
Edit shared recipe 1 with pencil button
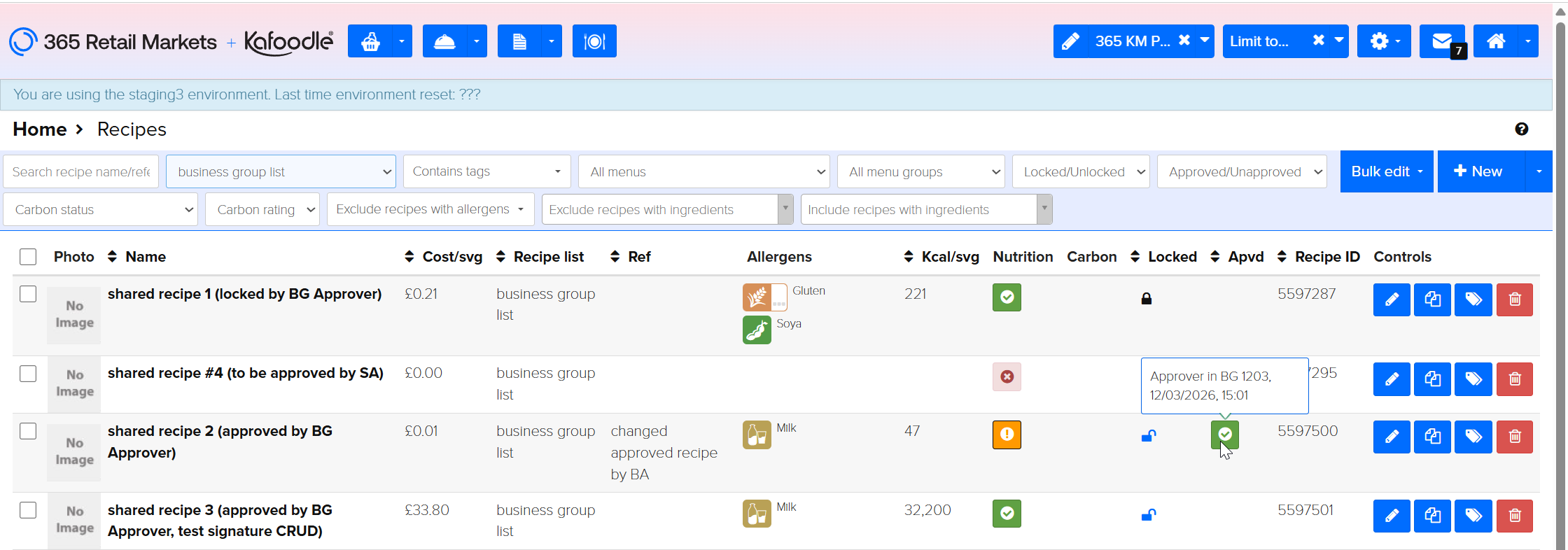coord(1392,299)
